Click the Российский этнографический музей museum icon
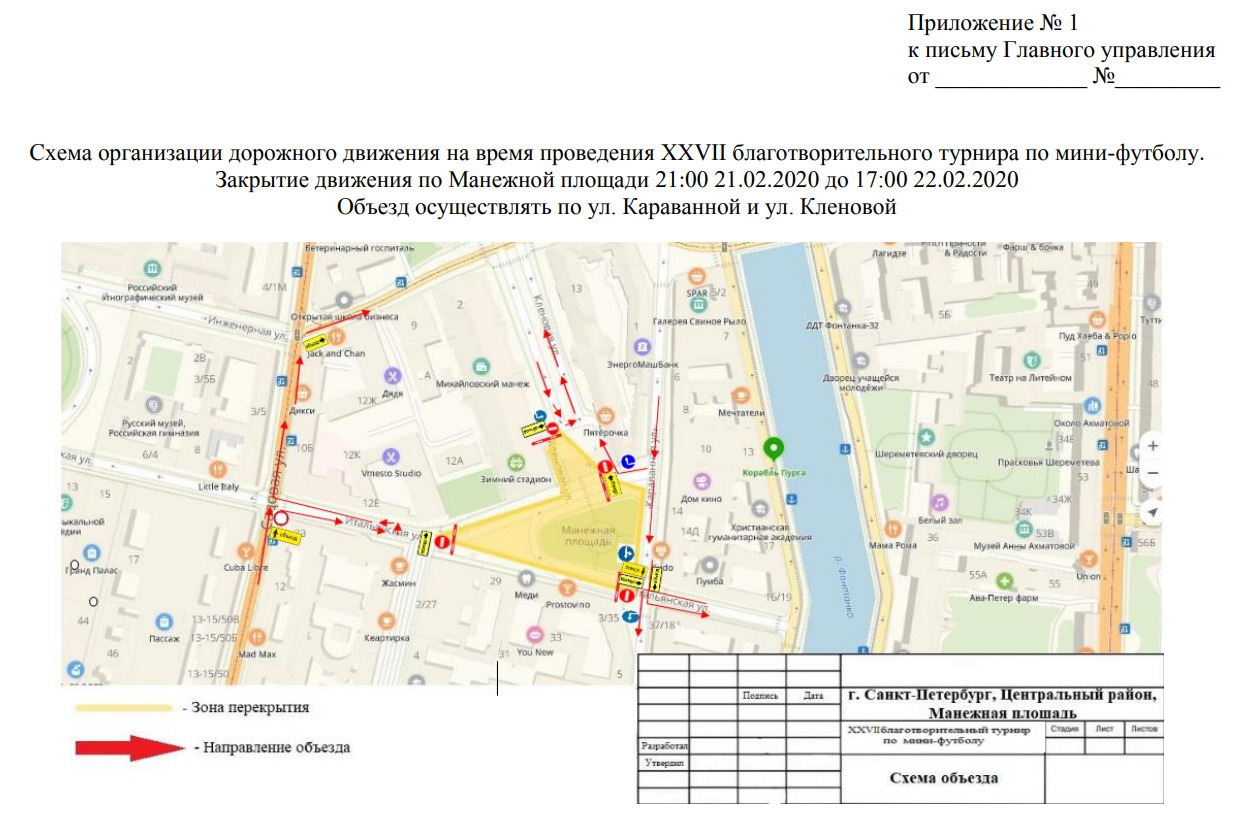Screen dimensions: 1251x837 pyautogui.click(x=151, y=270)
